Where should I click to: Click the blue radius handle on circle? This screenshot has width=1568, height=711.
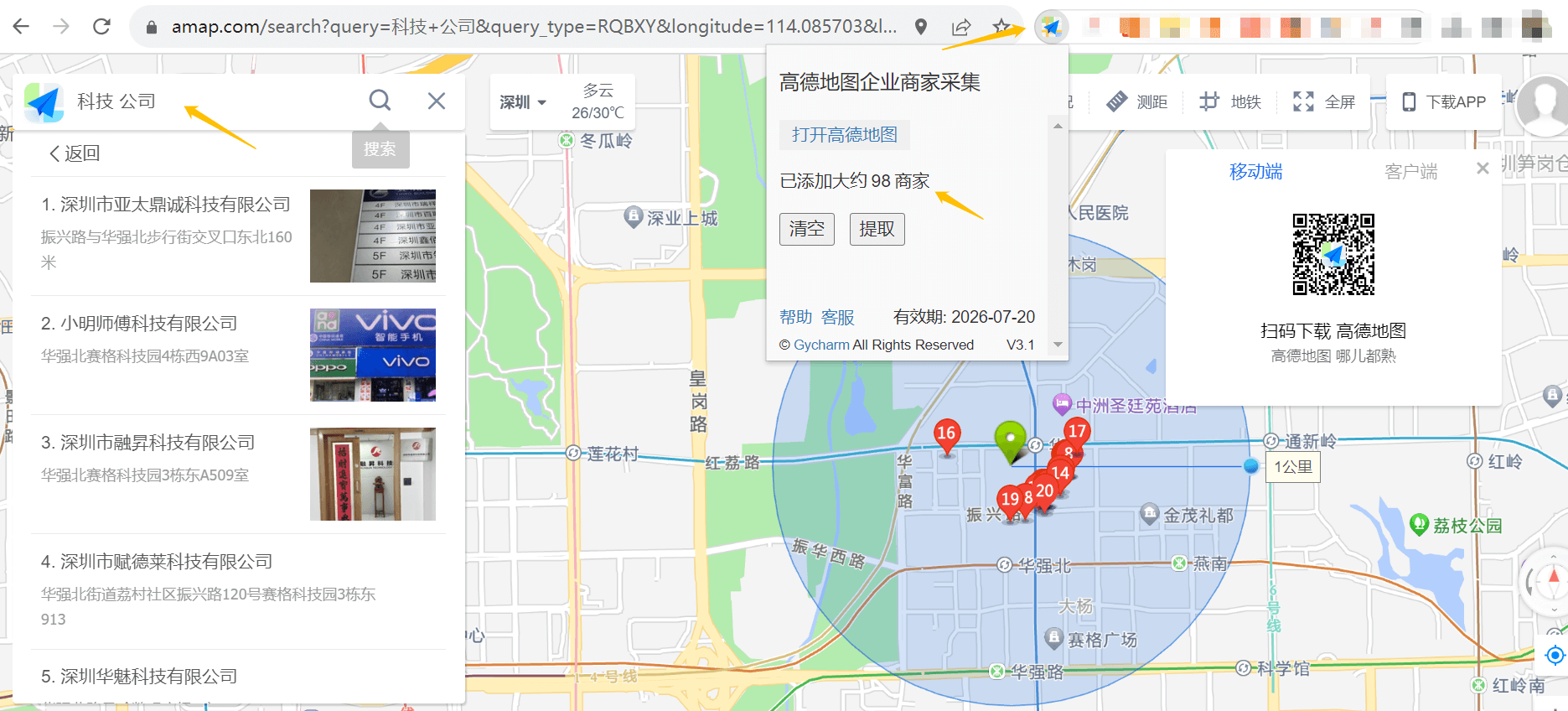pyautogui.click(x=1251, y=466)
